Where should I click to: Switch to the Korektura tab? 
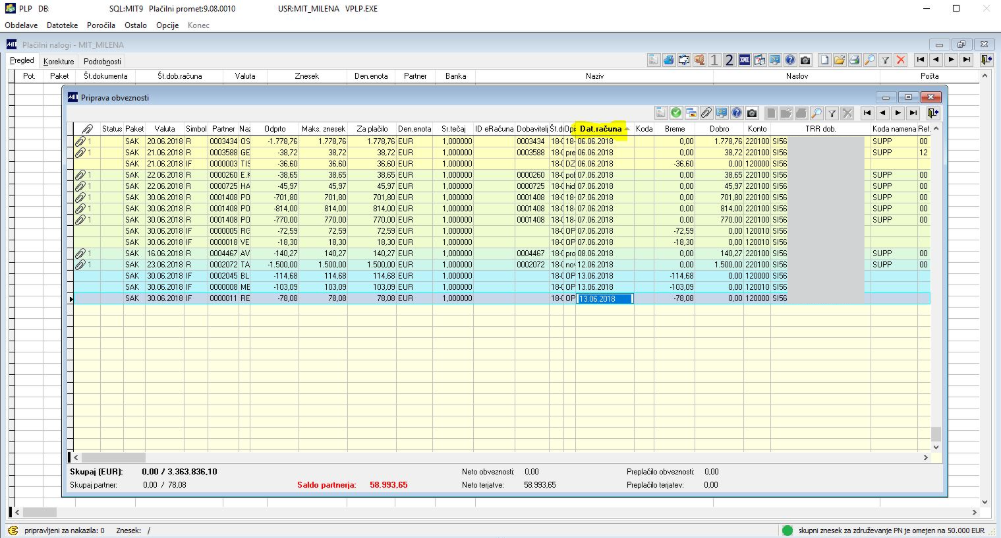click(59, 61)
